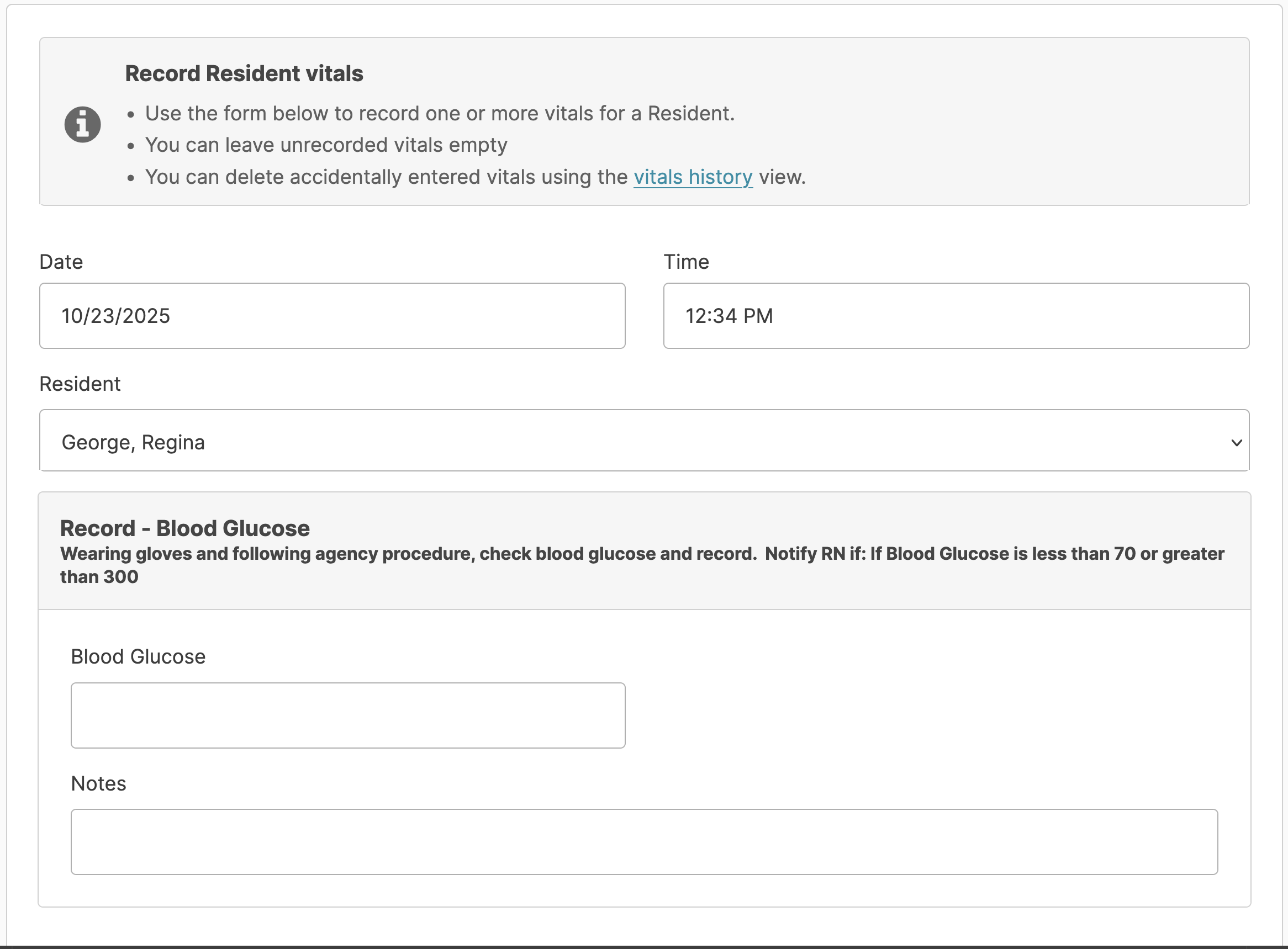Click the 'Use the form below' bullet text
Viewport: 1288px width, 949px height.
439,113
